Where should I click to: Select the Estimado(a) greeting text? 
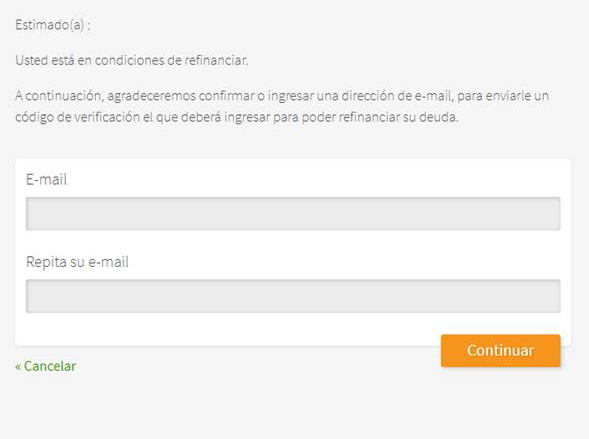(53, 25)
